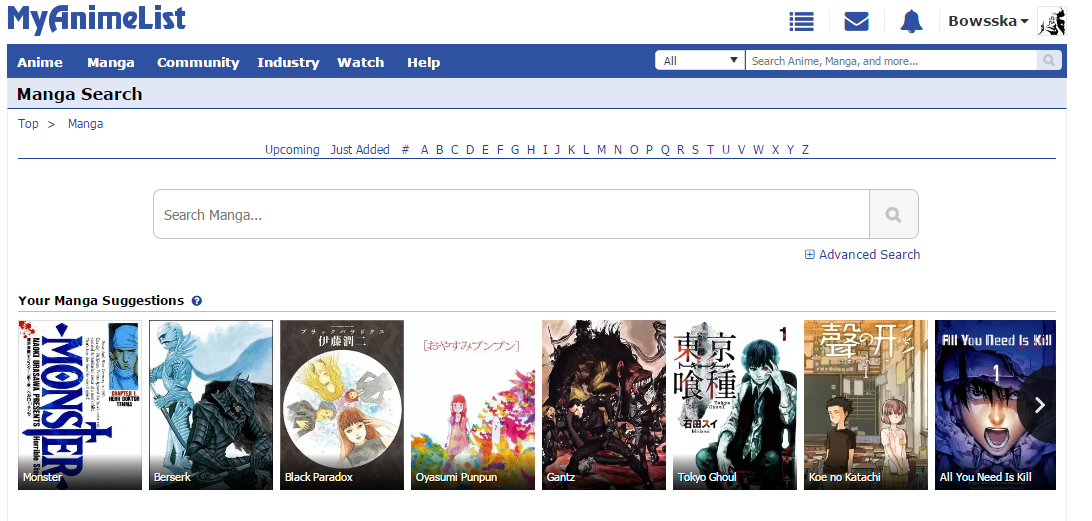Screen dimensions: 1092x521
Task: Click the Manga breadcrumb link
Action: (x=86, y=123)
